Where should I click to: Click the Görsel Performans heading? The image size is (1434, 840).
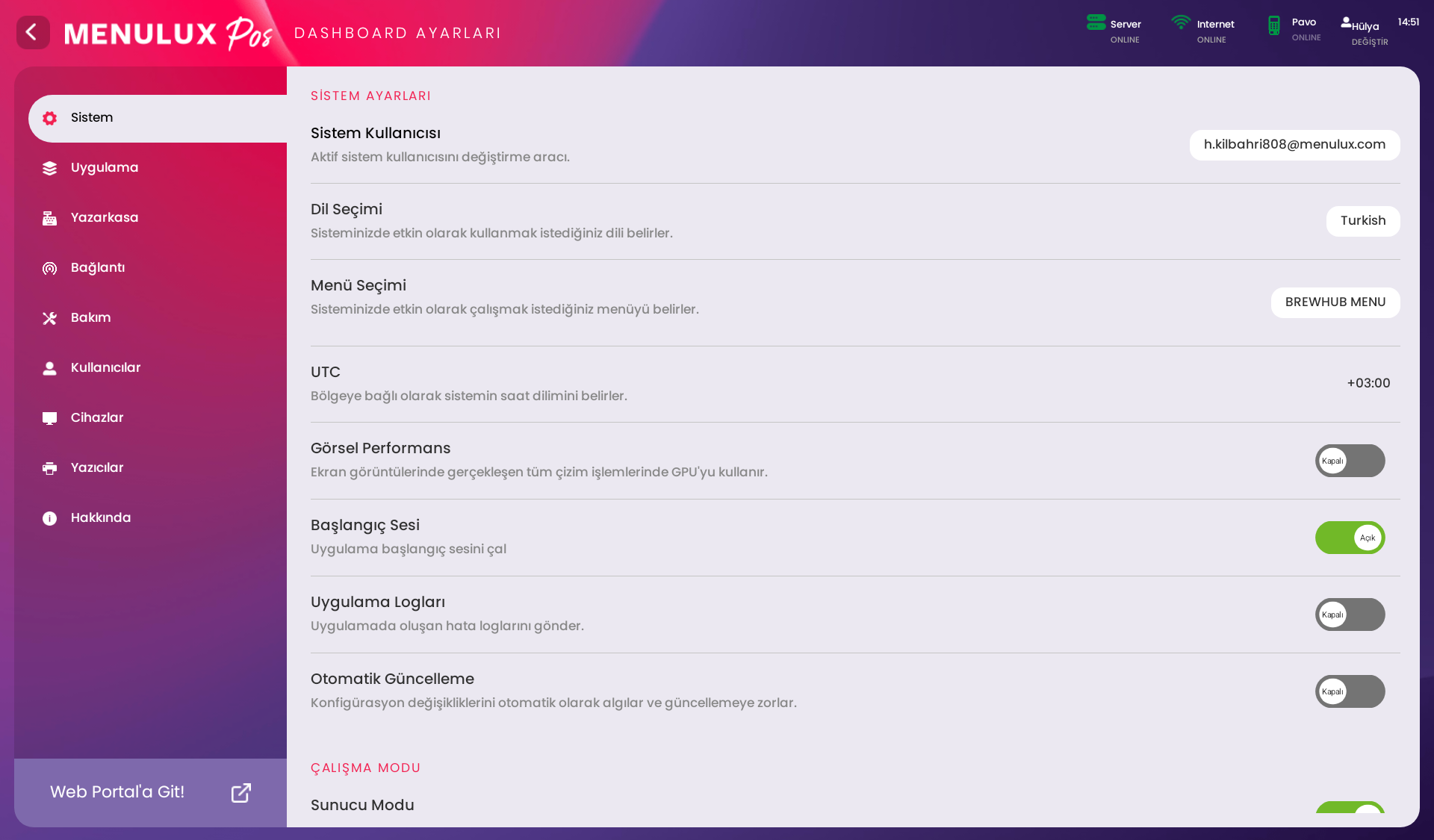tap(381, 449)
